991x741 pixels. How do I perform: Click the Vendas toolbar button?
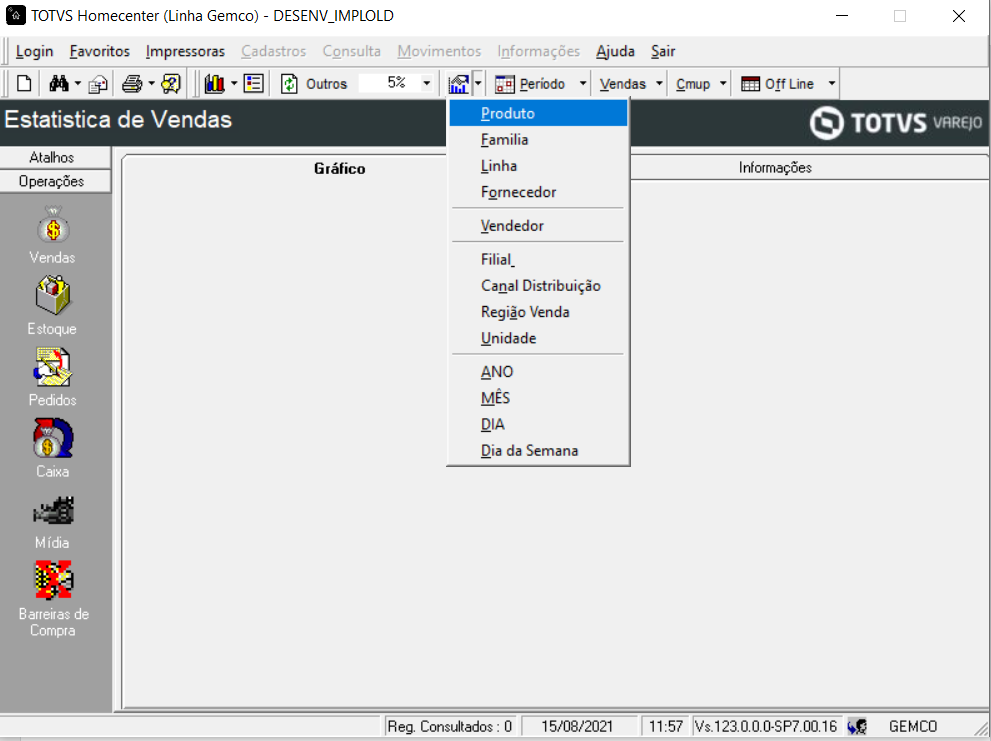(x=623, y=84)
